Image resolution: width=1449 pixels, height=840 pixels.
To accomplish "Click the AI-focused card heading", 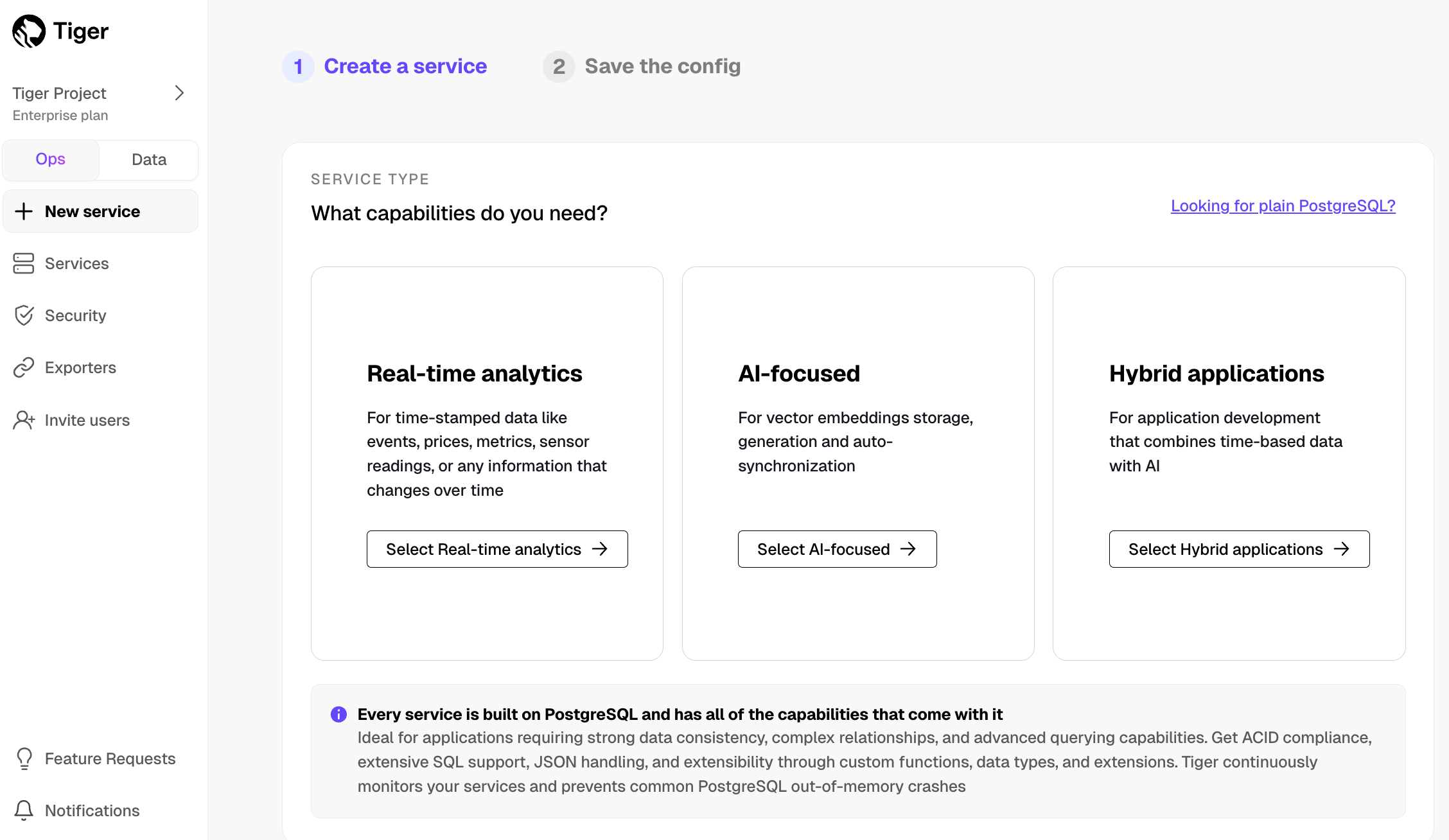I will point(798,374).
